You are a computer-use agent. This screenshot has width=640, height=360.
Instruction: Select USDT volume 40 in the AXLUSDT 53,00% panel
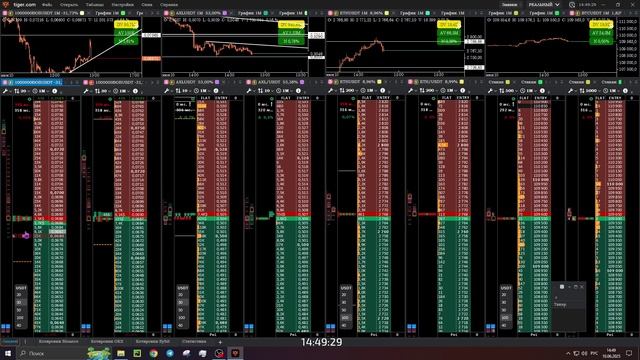point(180,325)
